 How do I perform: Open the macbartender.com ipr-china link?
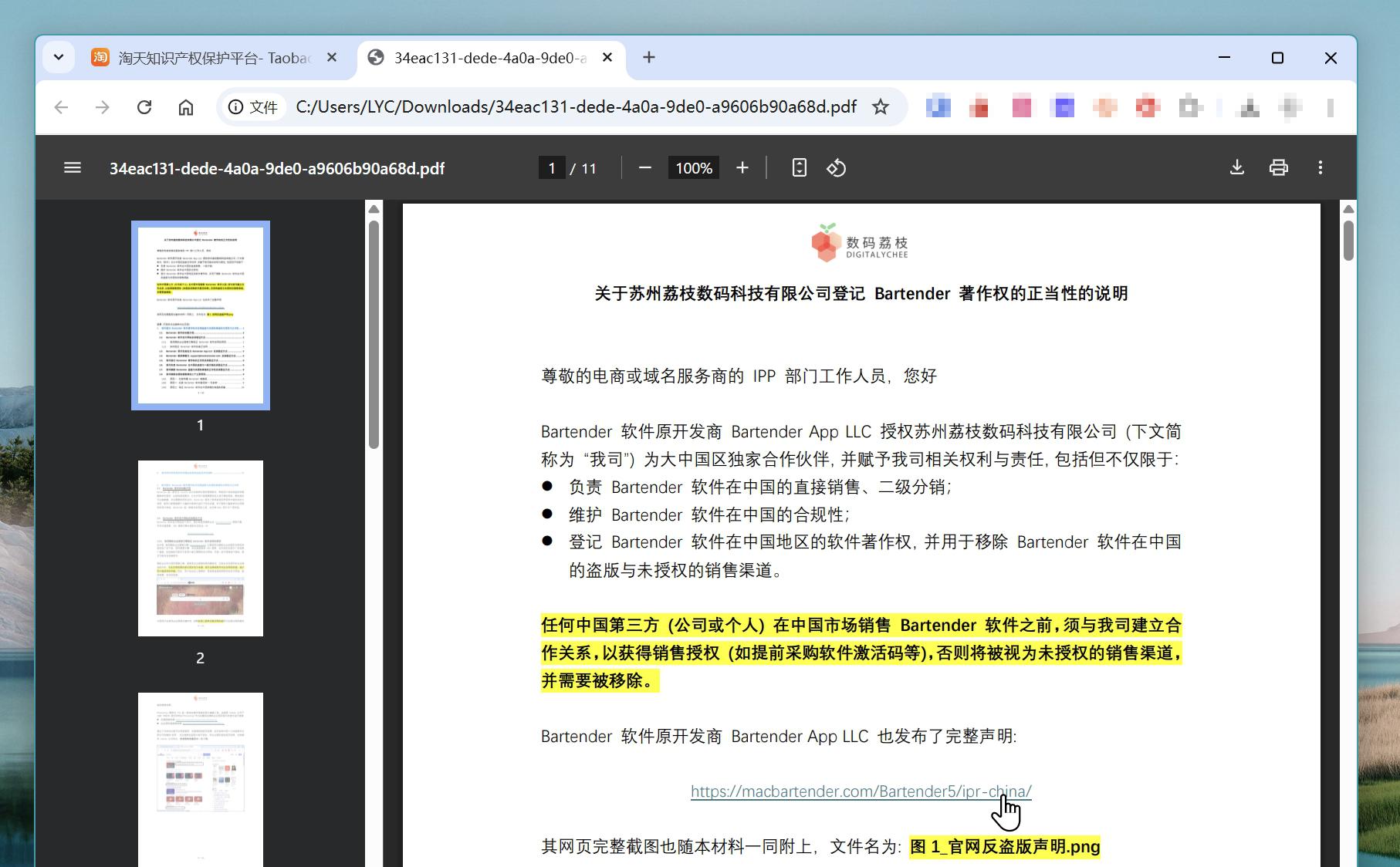pos(861,791)
